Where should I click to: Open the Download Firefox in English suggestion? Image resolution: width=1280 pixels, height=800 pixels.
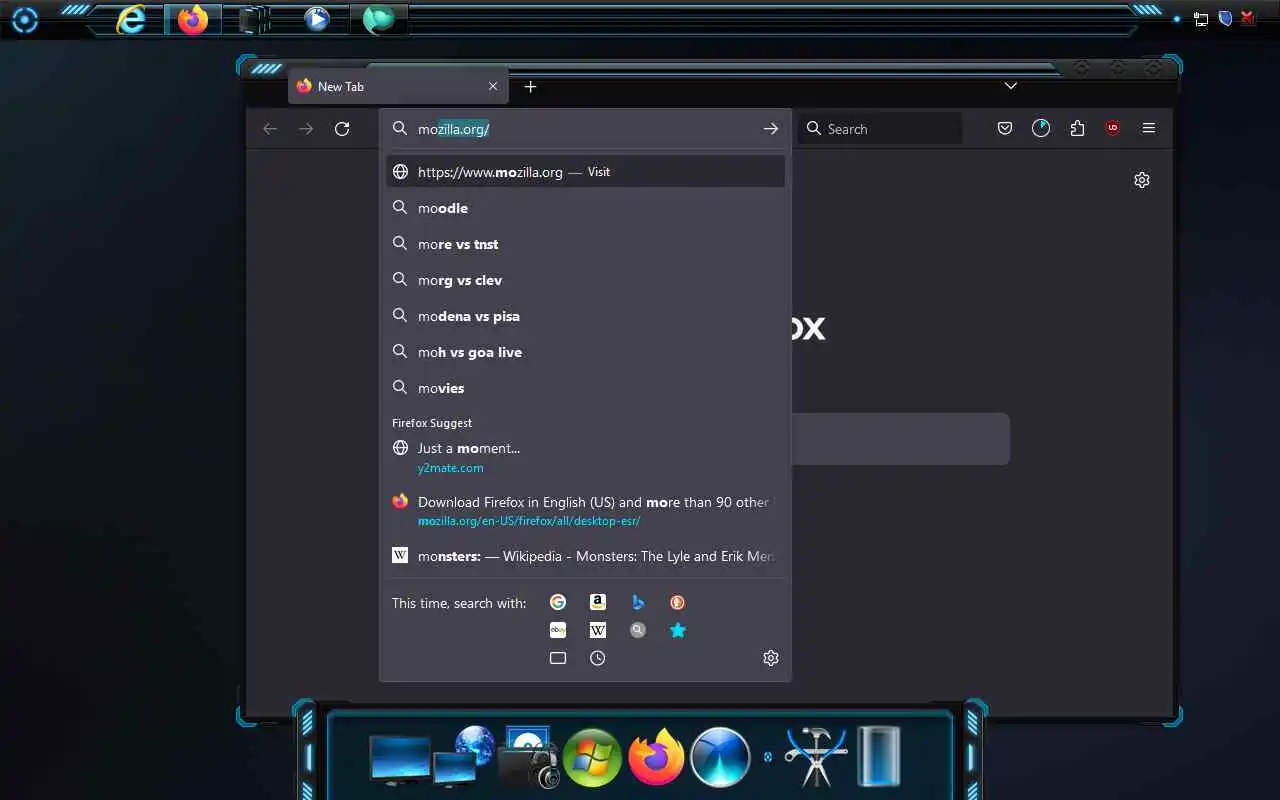[585, 511]
